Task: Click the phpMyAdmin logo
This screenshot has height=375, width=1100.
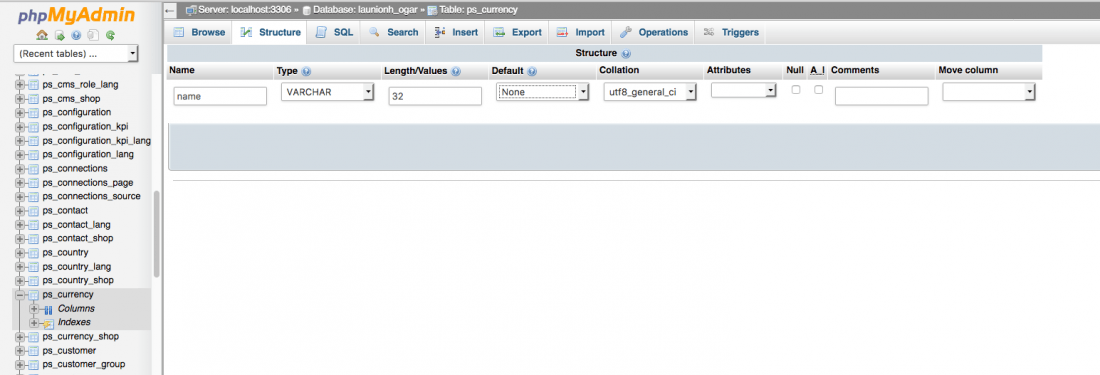Action: [76, 15]
